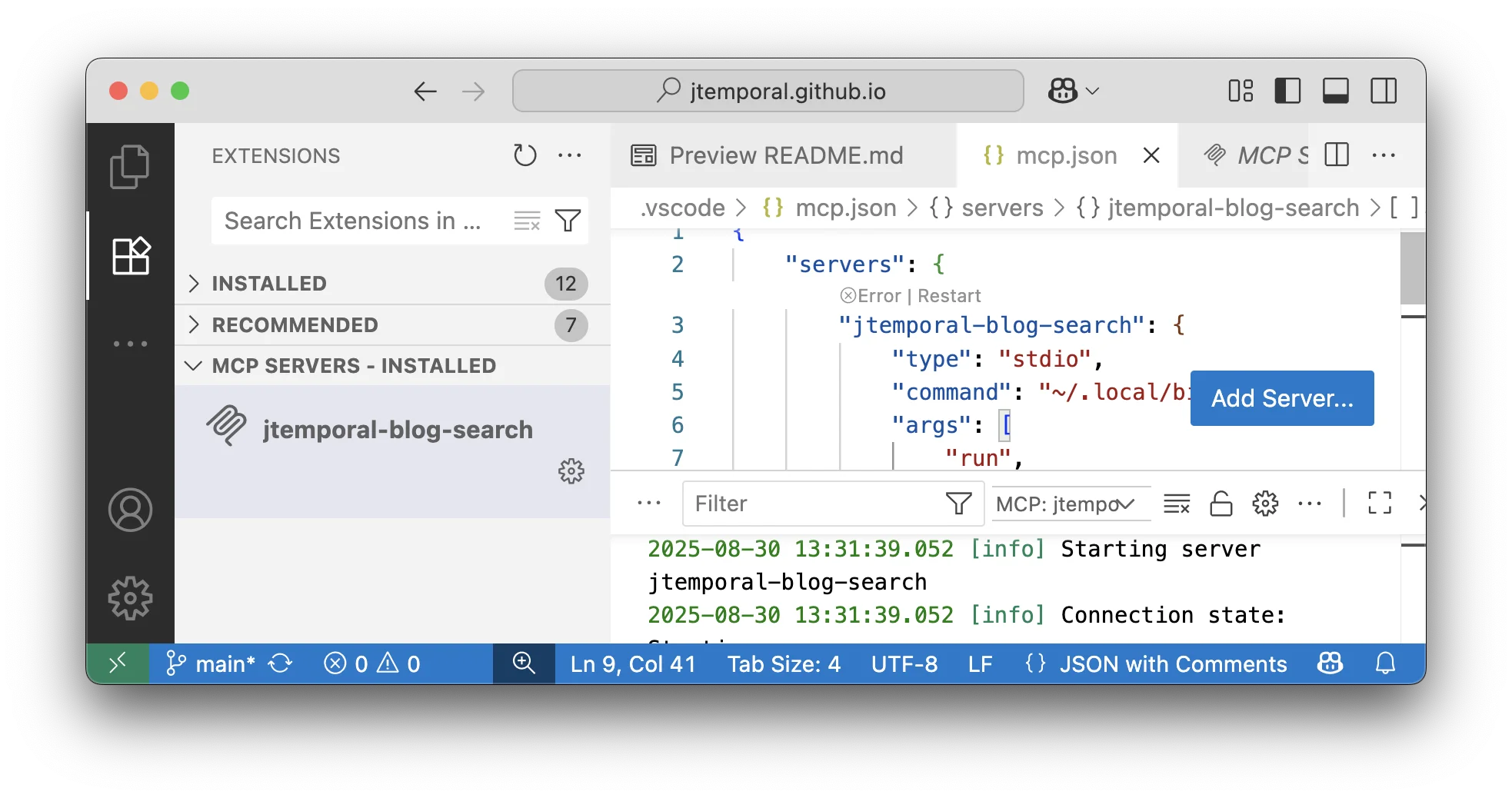The width and height of the screenshot is (1512, 798).
Task: Click the filter extensions funnel icon
Action: click(x=568, y=221)
